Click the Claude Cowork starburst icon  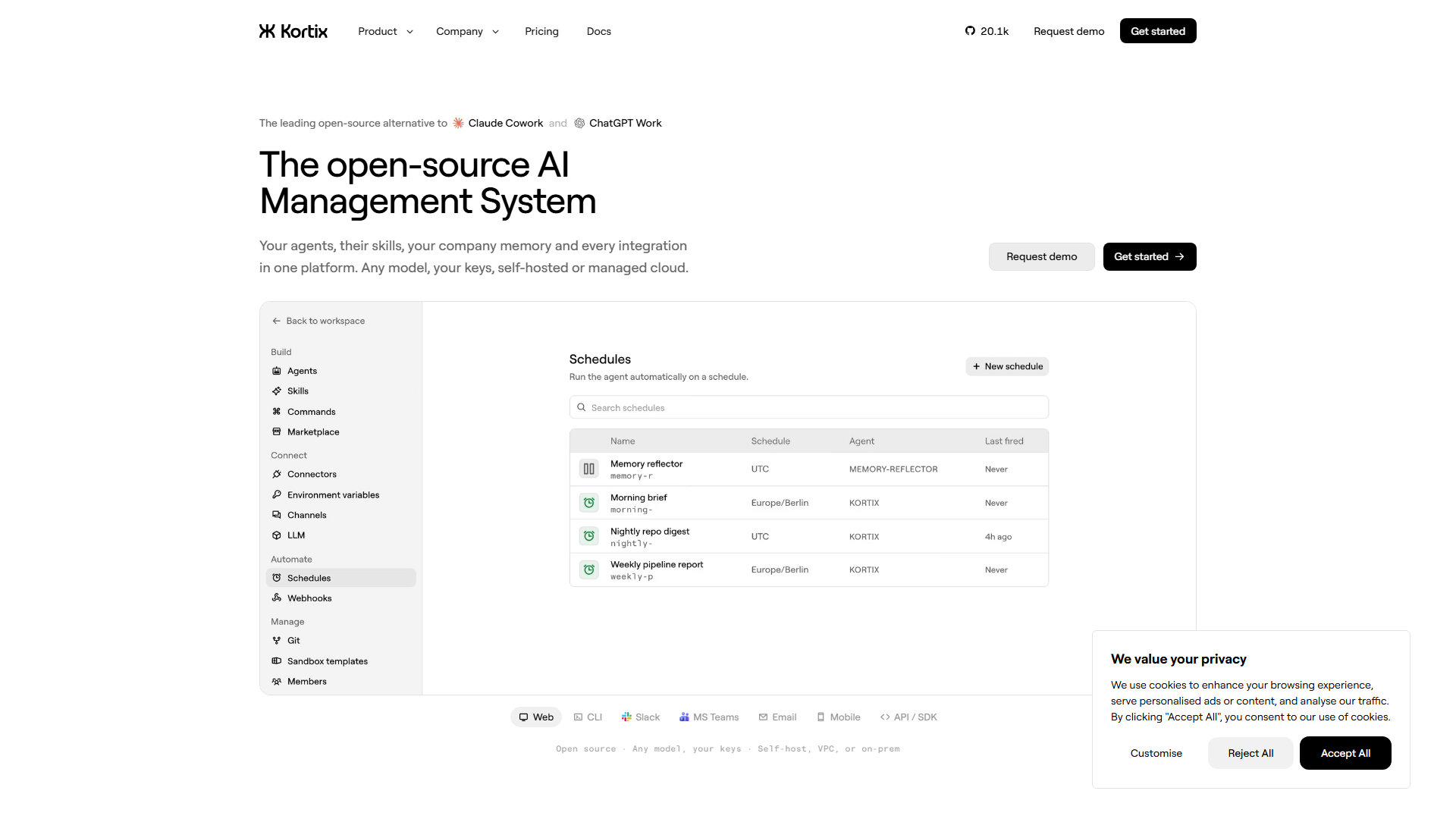click(458, 123)
